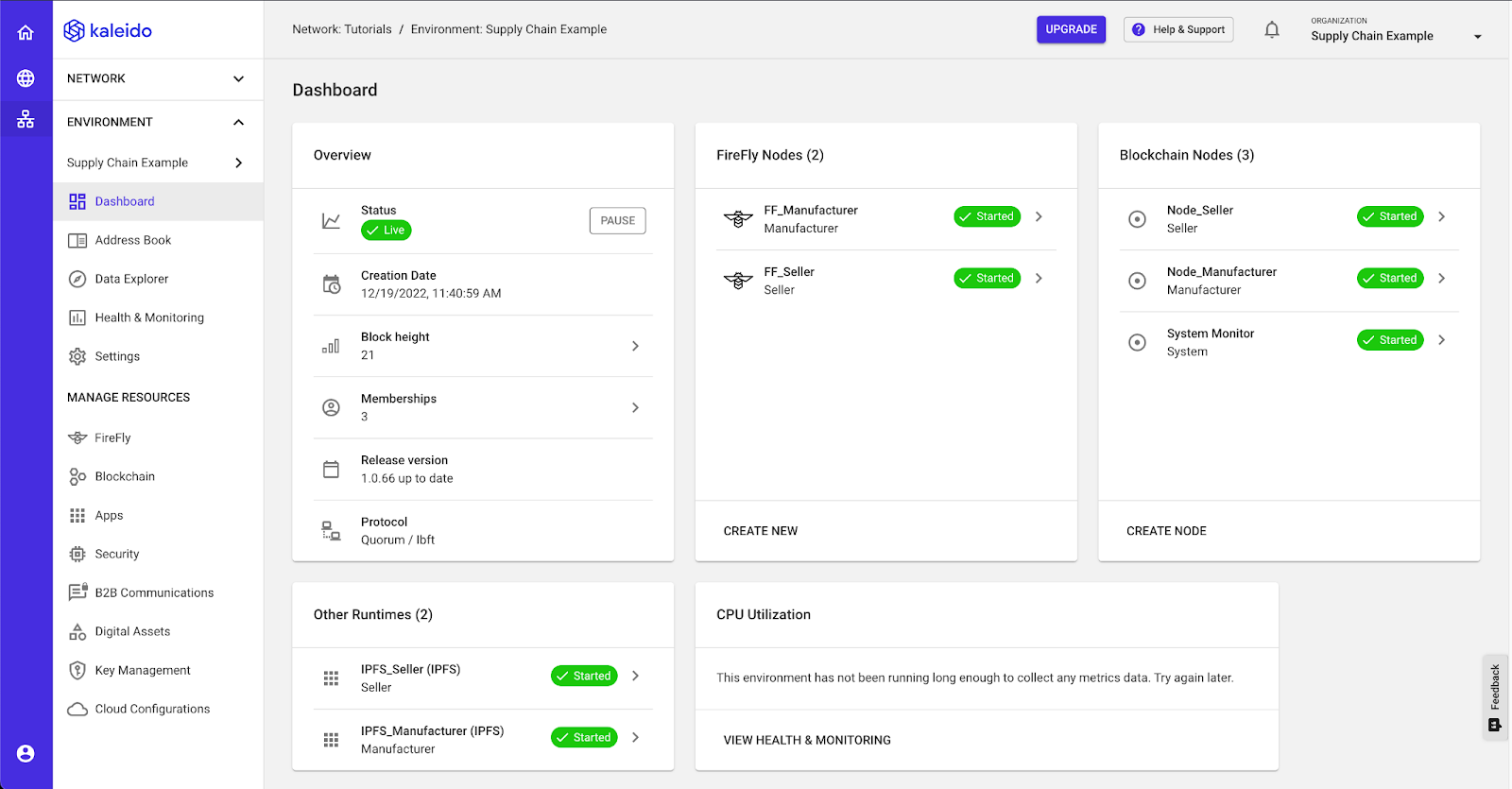The height and width of the screenshot is (789, 1512).
Task: Click the FF_Seller FireFly node icon
Action: point(738,281)
